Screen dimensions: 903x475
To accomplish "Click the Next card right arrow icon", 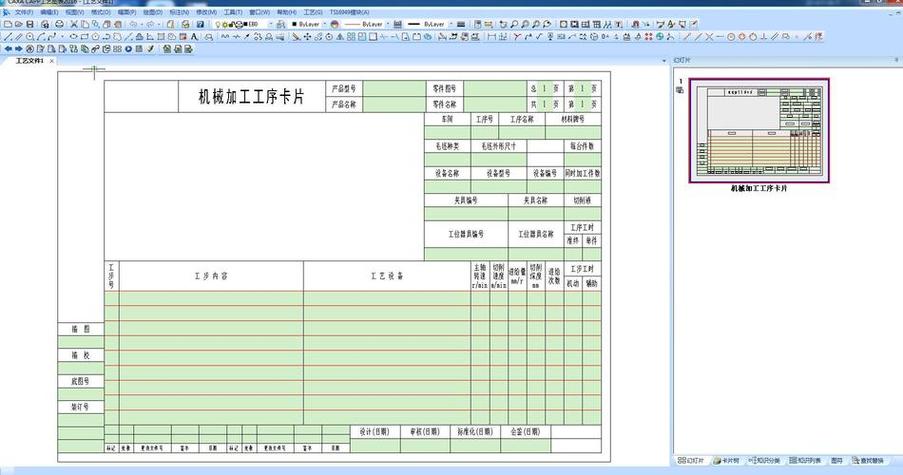I will [x=18, y=49].
